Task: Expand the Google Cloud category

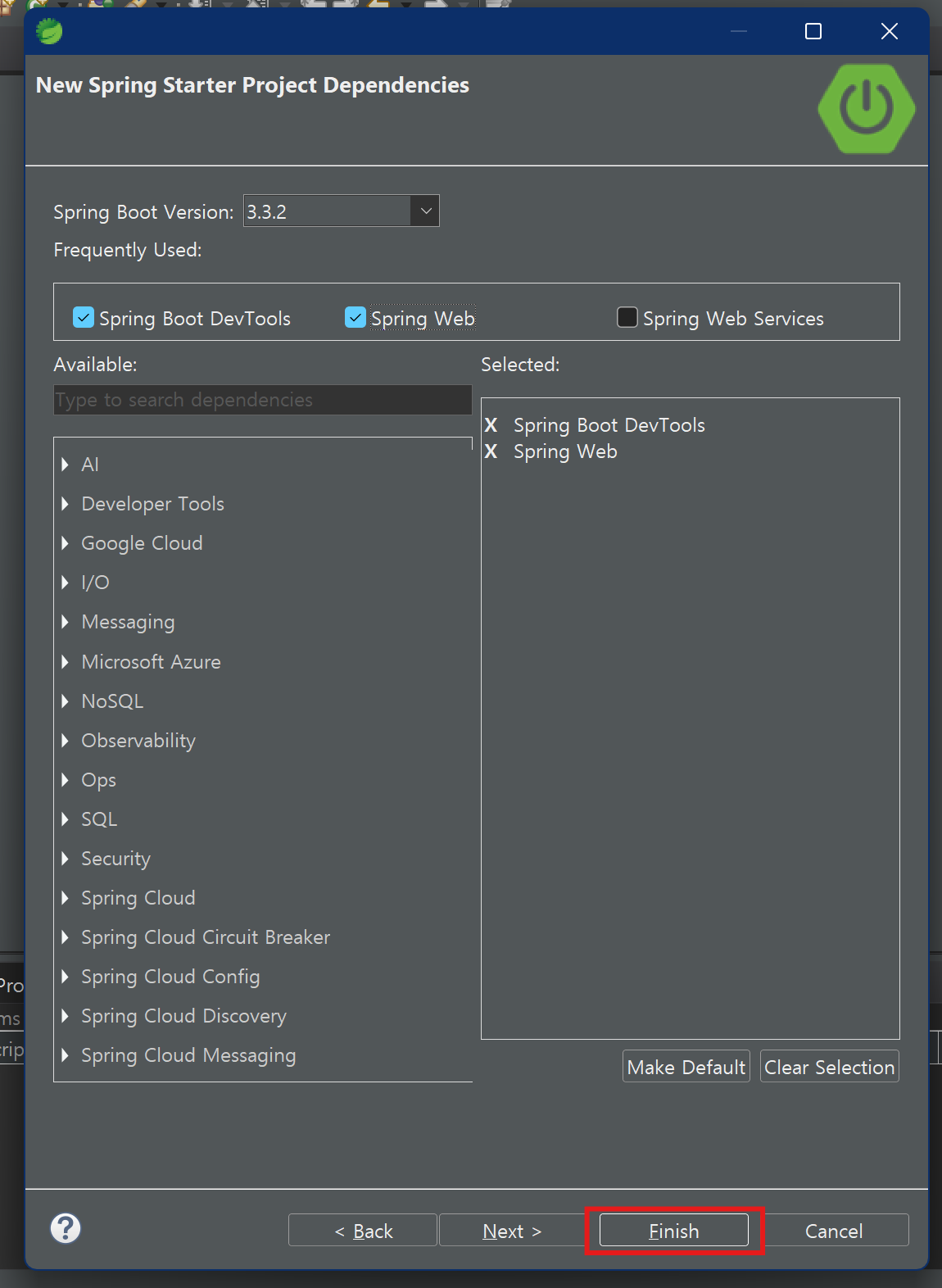Action: (x=65, y=543)
